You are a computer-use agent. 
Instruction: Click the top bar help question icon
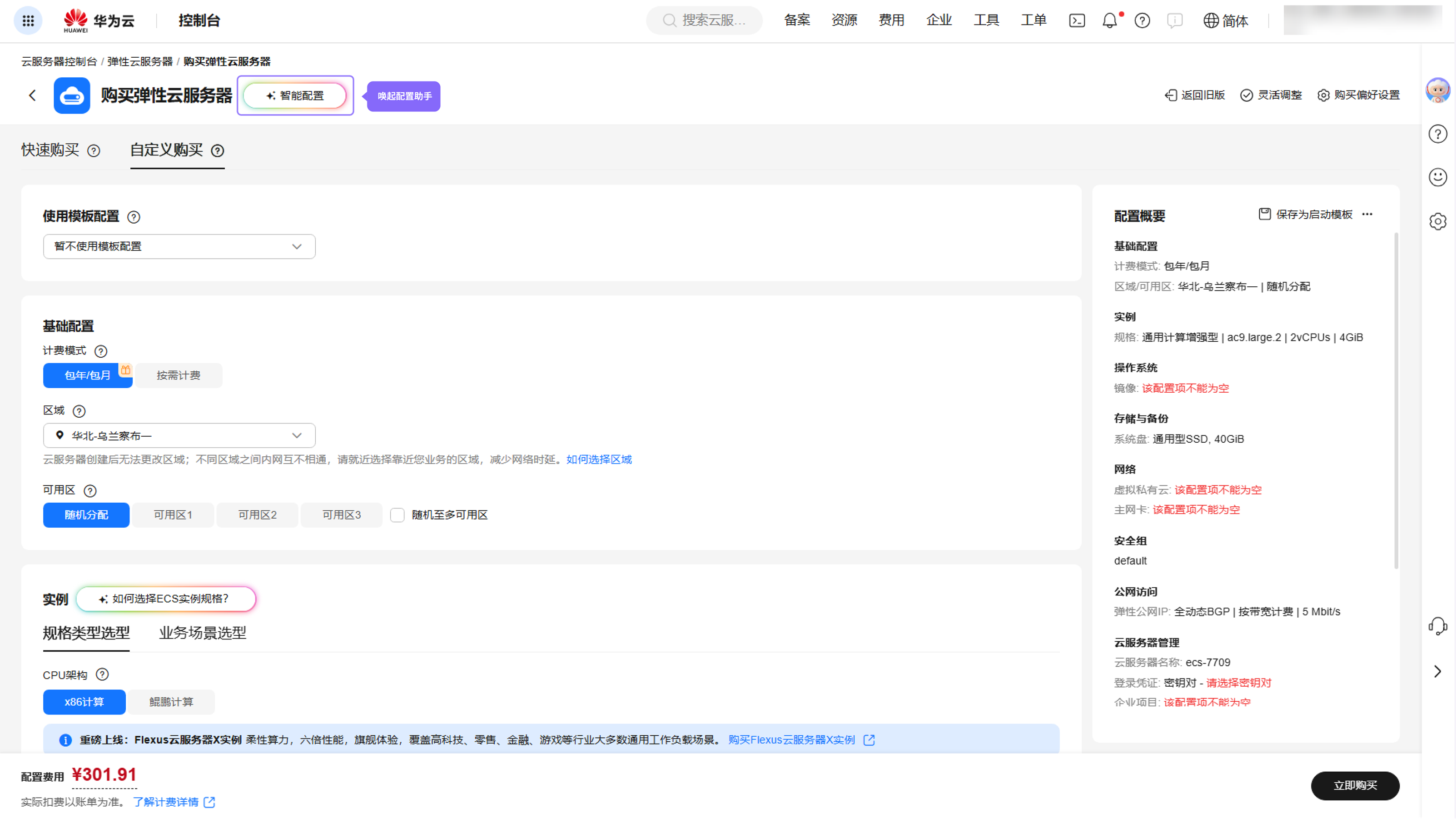coord(1142,21)
